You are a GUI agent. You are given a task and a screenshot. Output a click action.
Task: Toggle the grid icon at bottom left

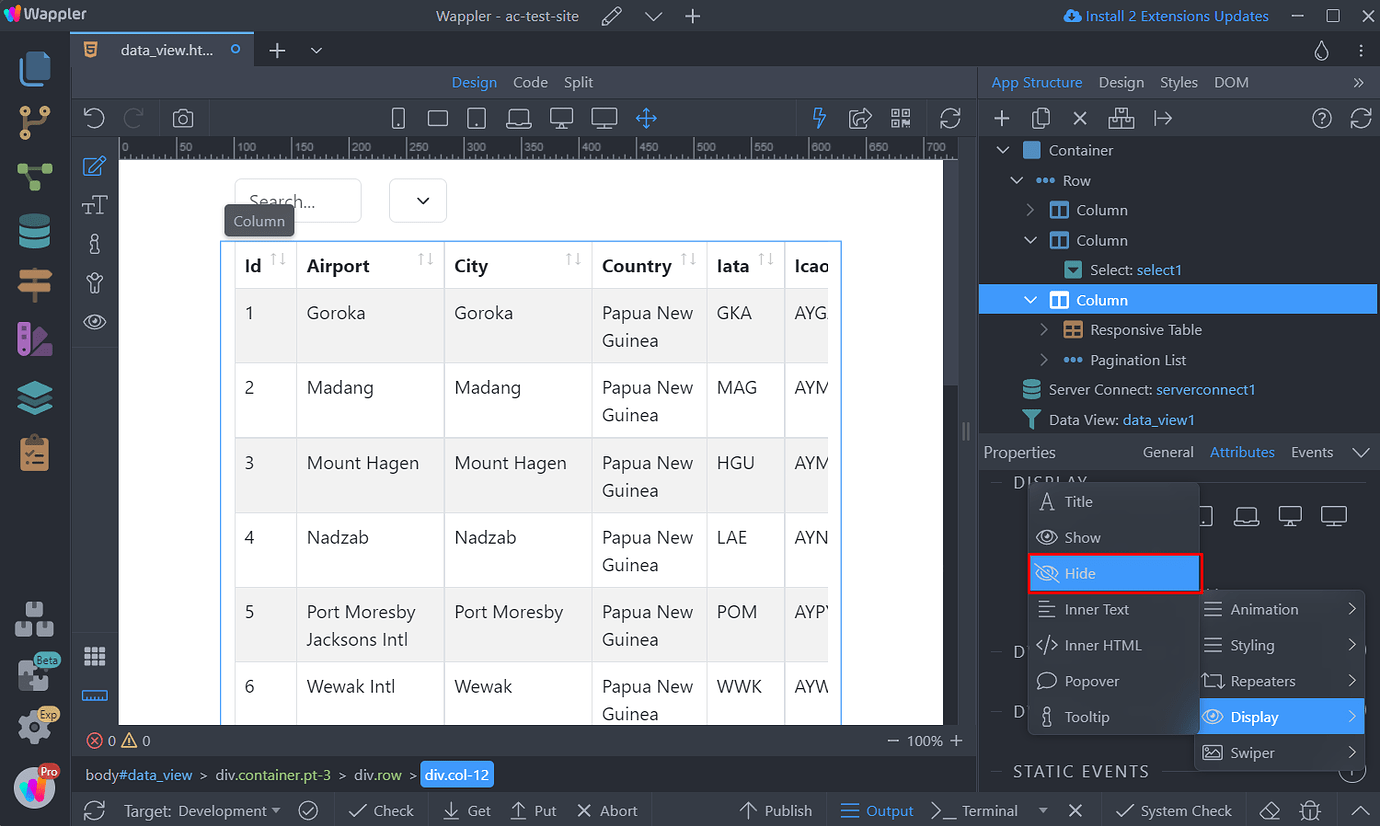(x=95, y=657)
